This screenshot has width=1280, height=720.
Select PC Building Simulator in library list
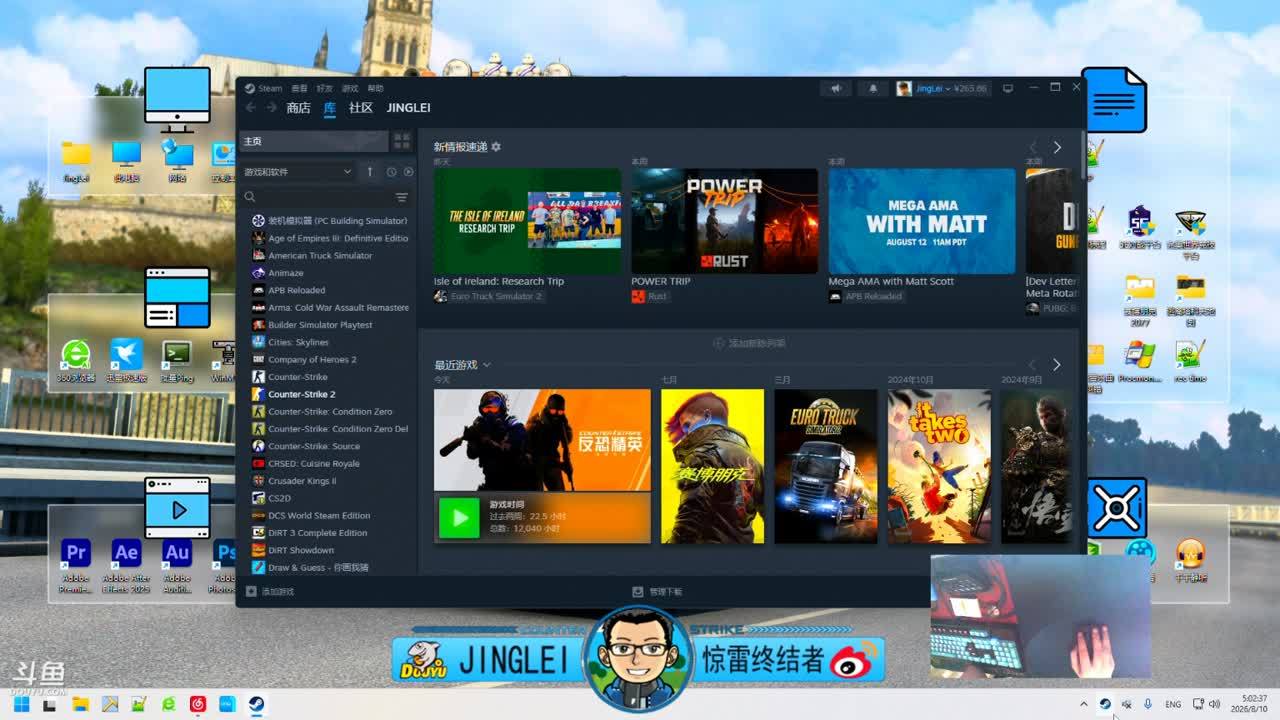[x=330, y=220]
